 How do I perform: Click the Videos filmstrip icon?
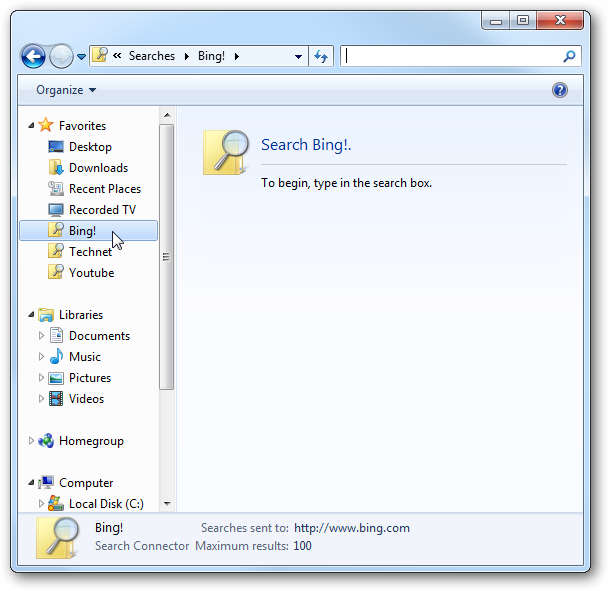[x=56, y=398]
